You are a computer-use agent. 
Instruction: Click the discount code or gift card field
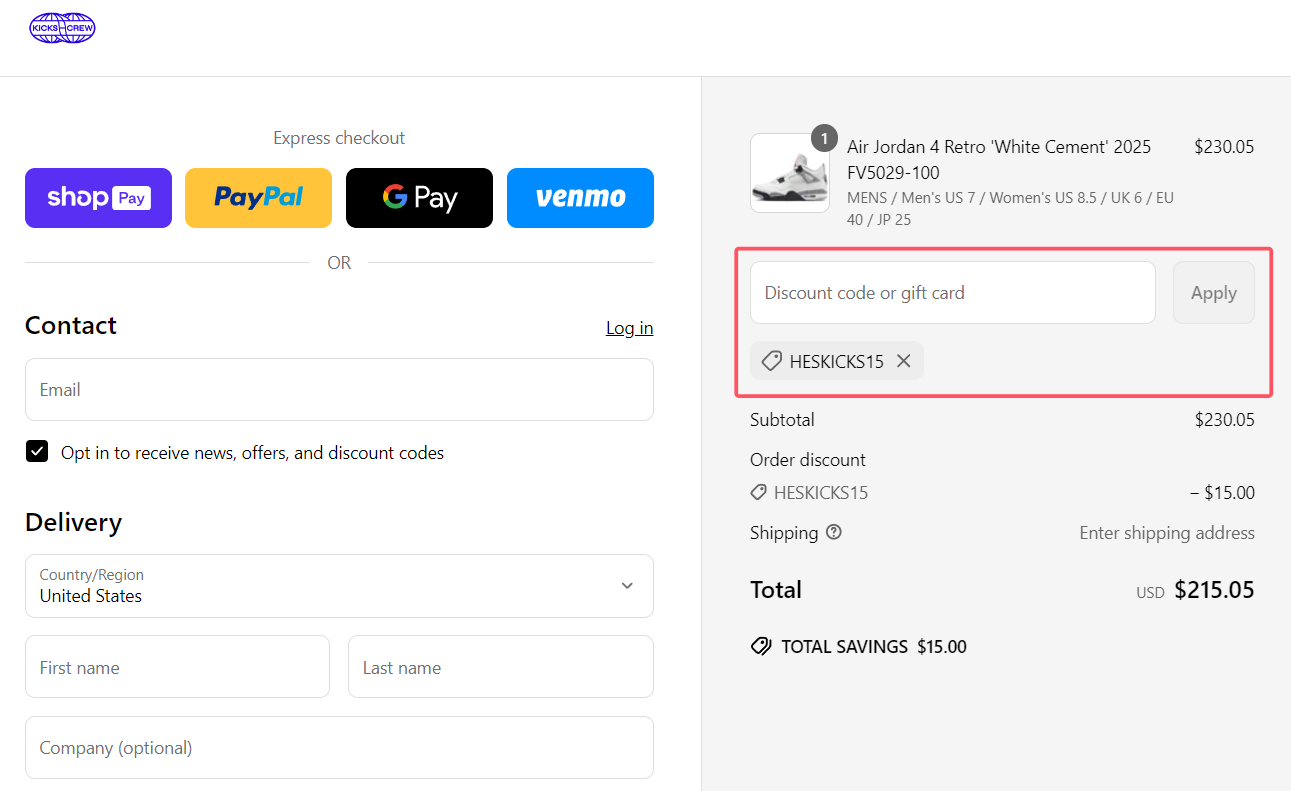952,293
